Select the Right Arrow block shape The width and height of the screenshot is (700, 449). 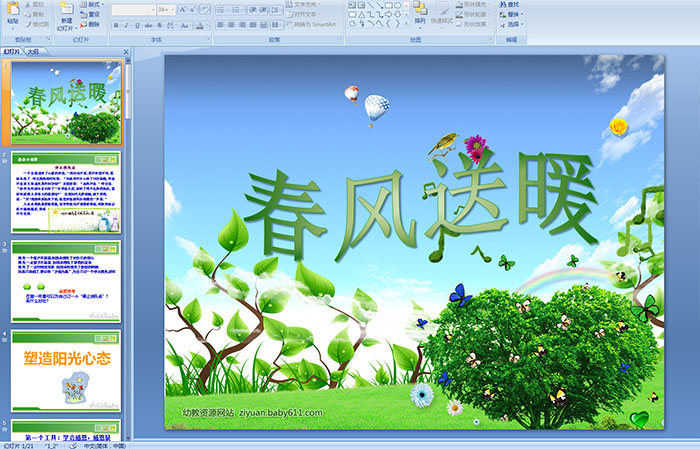click(388, 15)
